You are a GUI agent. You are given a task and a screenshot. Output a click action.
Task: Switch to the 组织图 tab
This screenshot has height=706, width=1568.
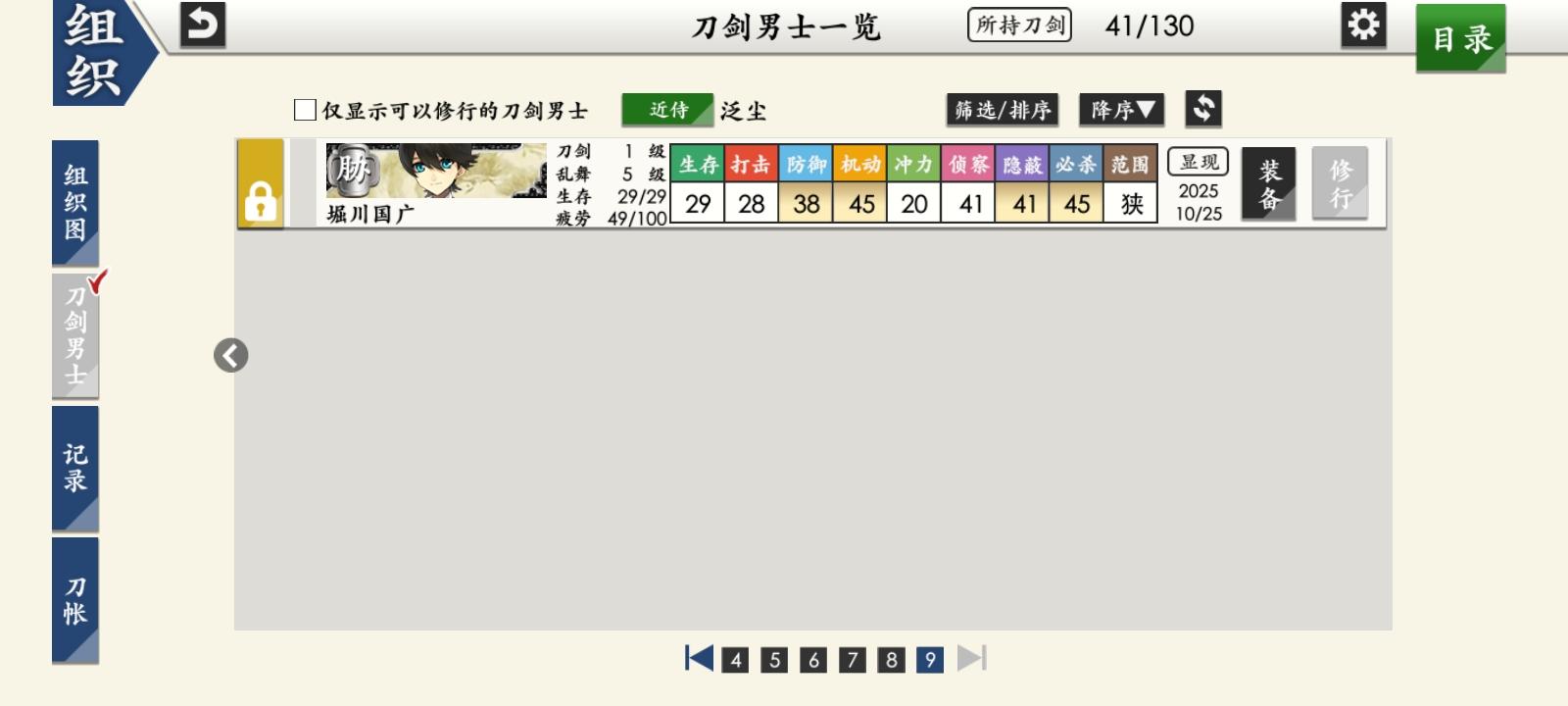[x=75, y=203]
